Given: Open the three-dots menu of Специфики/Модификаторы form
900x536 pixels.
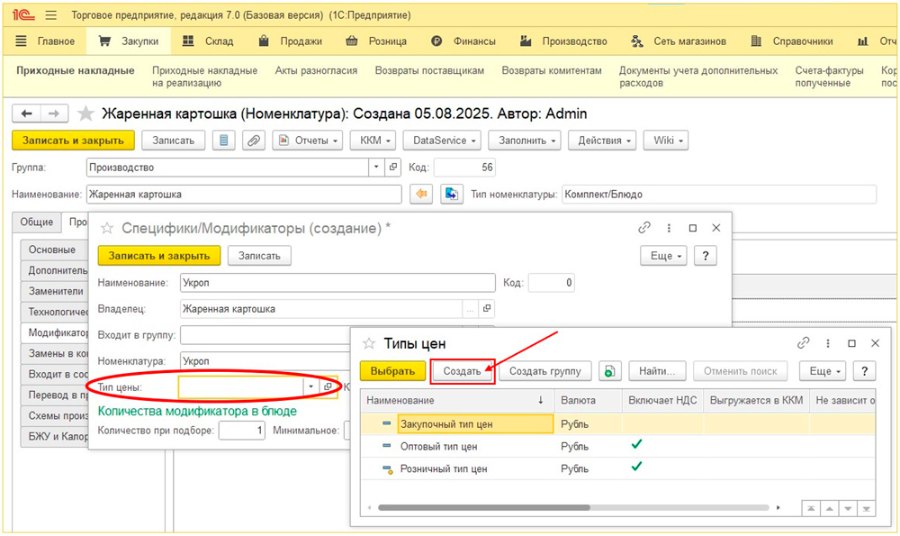Looking at the screenshot, I should [x=669, y=228].
